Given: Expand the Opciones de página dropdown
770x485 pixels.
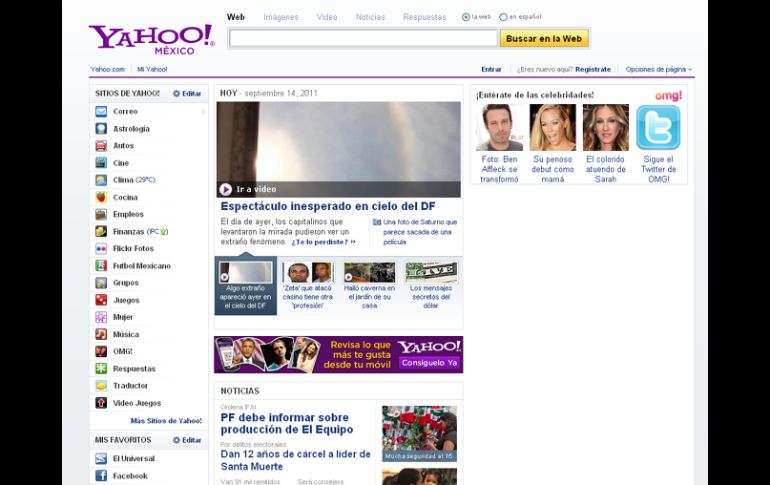Looking at the screenshot, I should pyautogui.click(x=659, y=69).
